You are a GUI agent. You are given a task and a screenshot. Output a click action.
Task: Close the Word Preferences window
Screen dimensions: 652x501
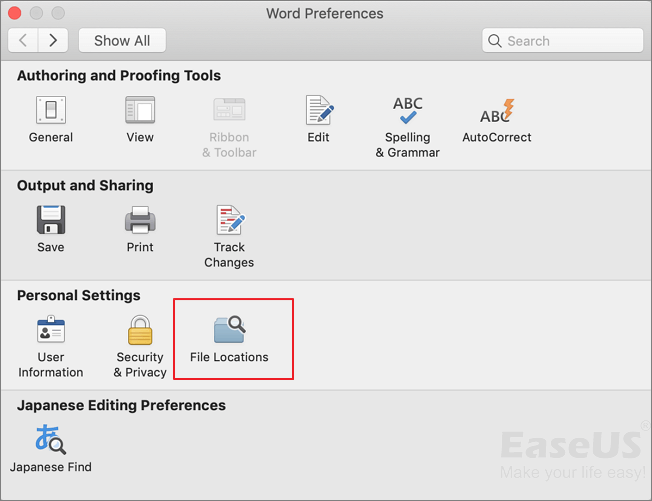coord(16,14)
